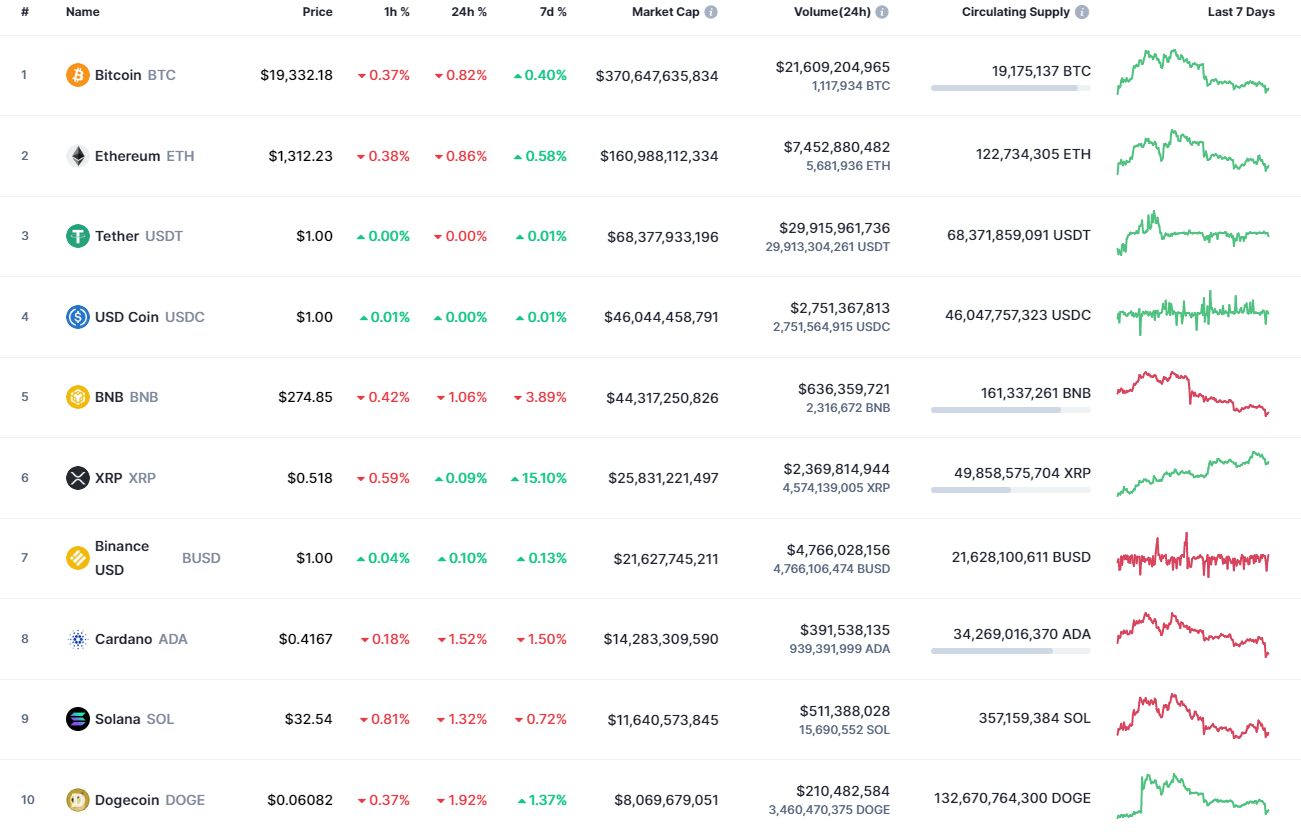The image size is (1301, 832).
Task: Click Bitcoin's circulating supply progress bar
Action: click(1010, 88)
